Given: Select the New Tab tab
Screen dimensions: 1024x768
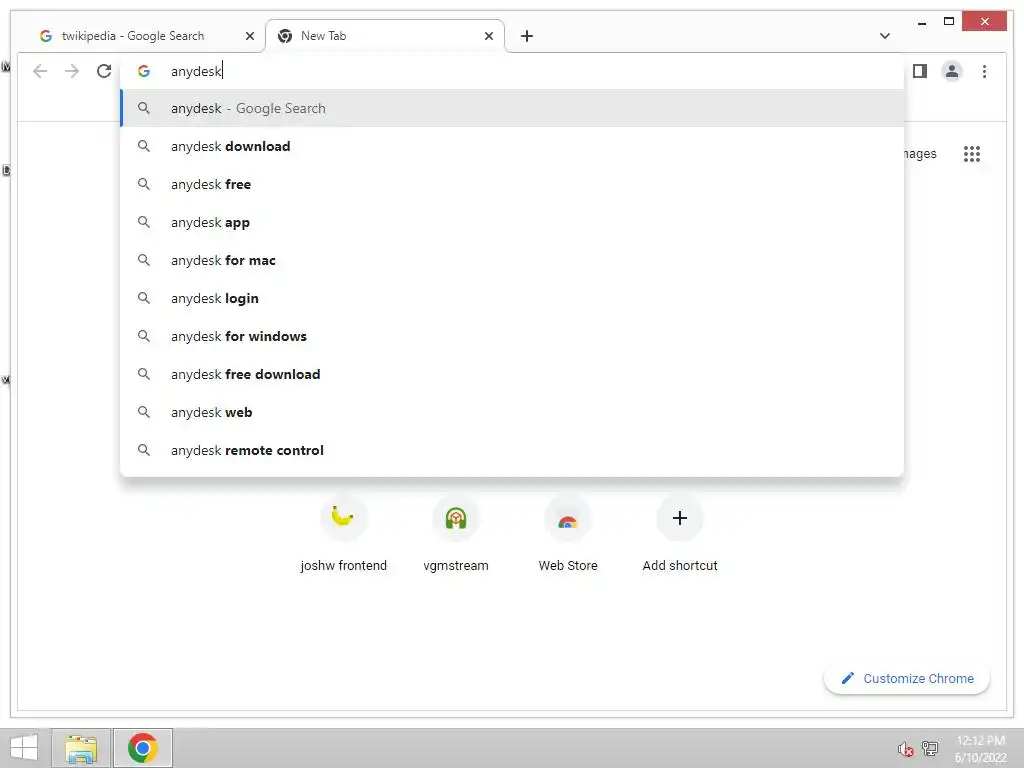Looking at the screenshot, I should [x=385, y=36].
